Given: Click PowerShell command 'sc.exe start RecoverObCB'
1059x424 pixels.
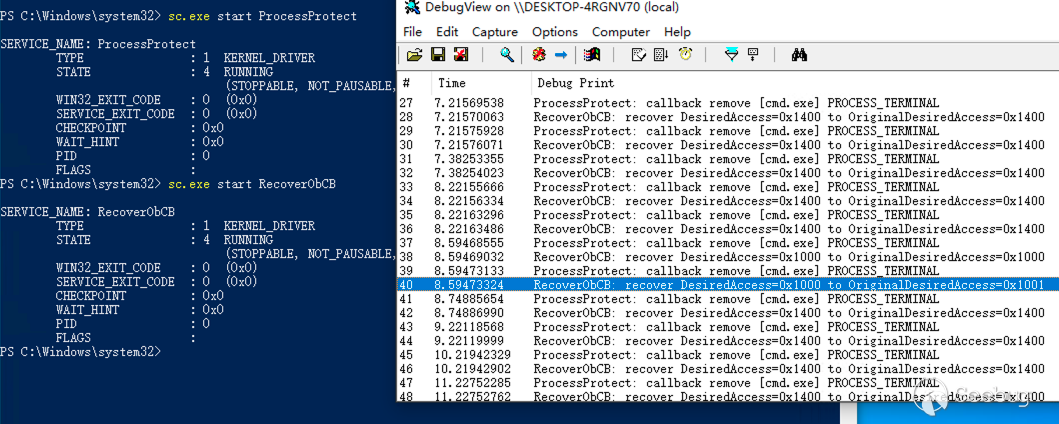Looking at the screenshot, I should tap(252, 184).
